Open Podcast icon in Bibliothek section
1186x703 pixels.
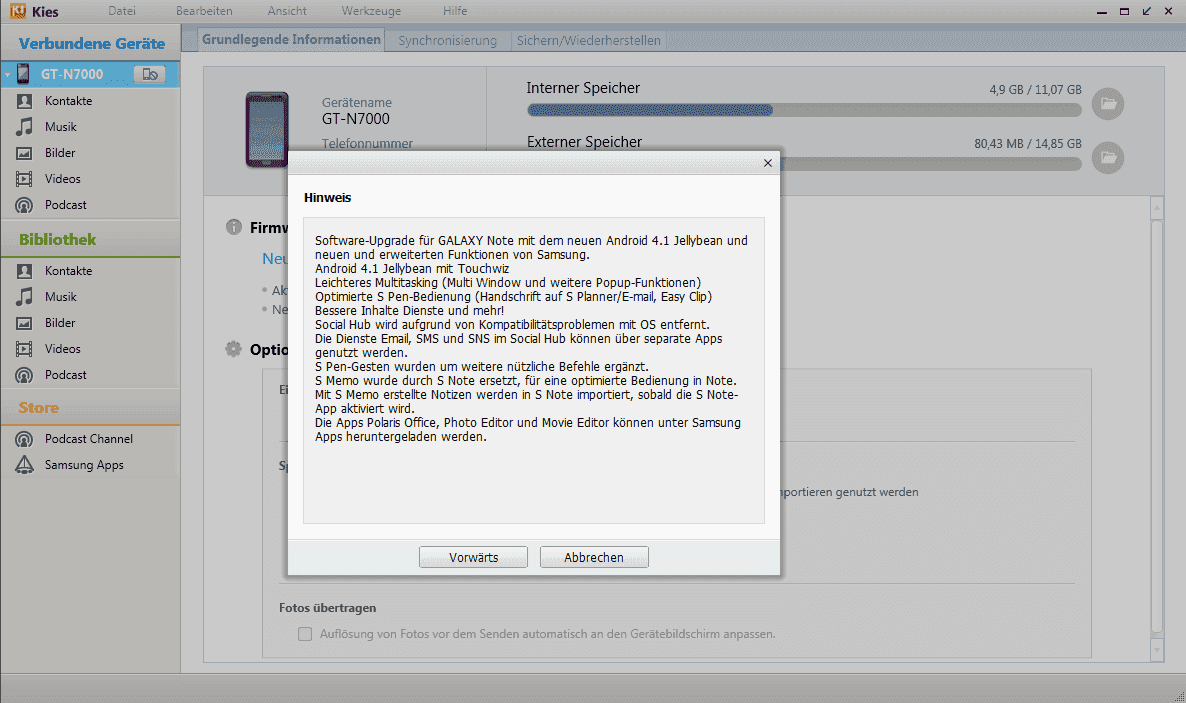click(x=24, y=375)
